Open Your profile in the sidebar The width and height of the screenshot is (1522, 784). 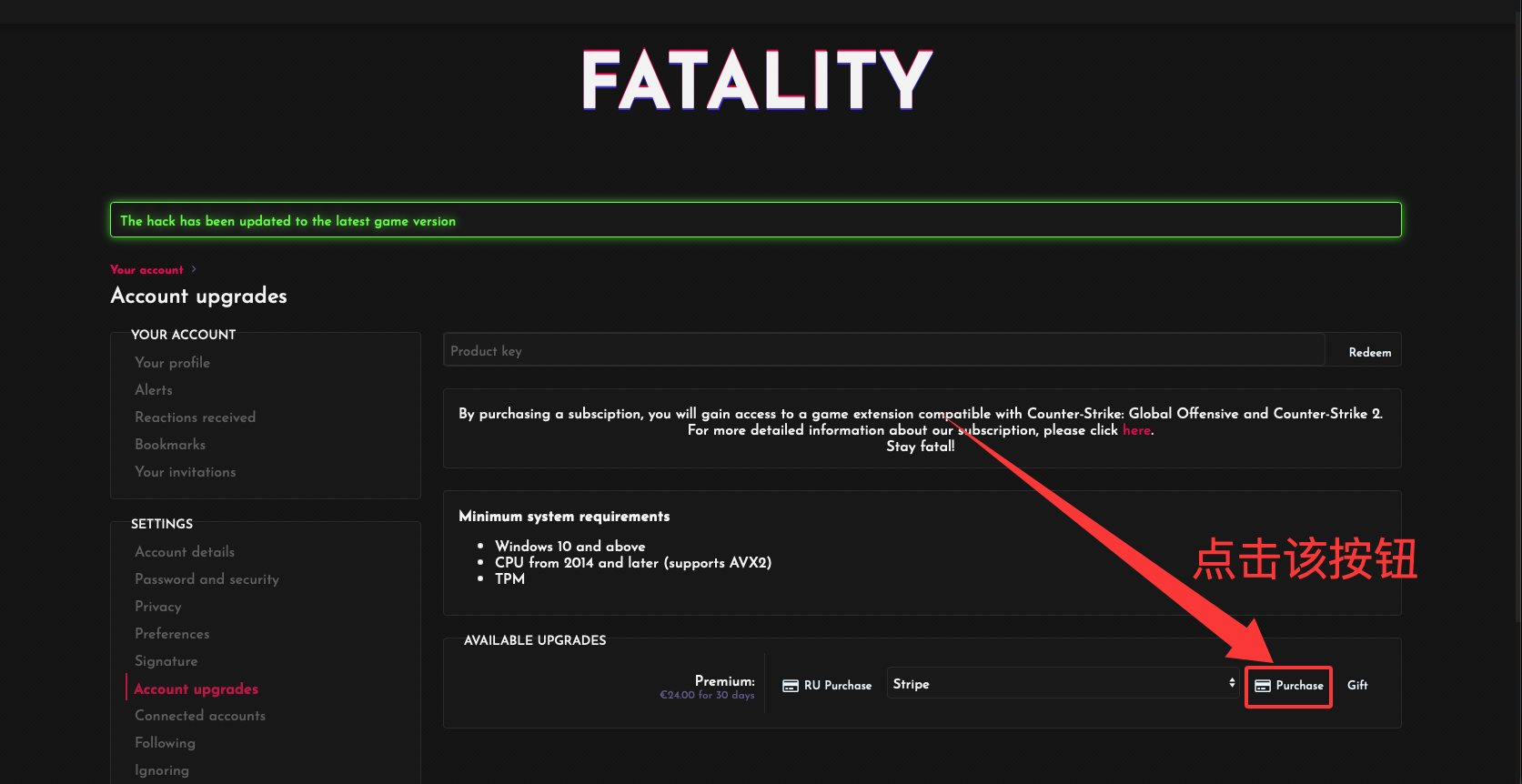coord(172,363)
